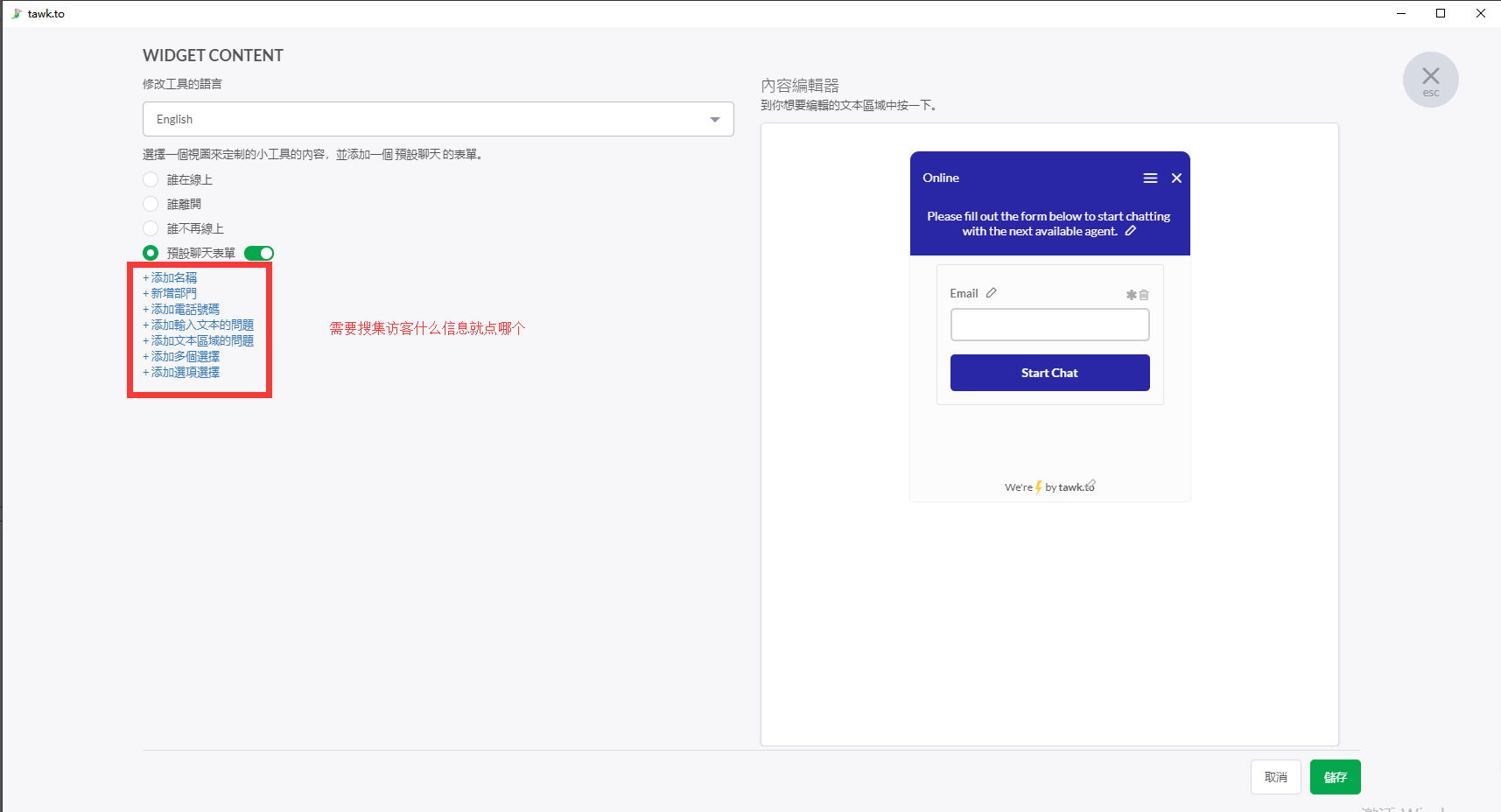
Task: Save changes with green 儲存 button
Action: (1335, 777)
